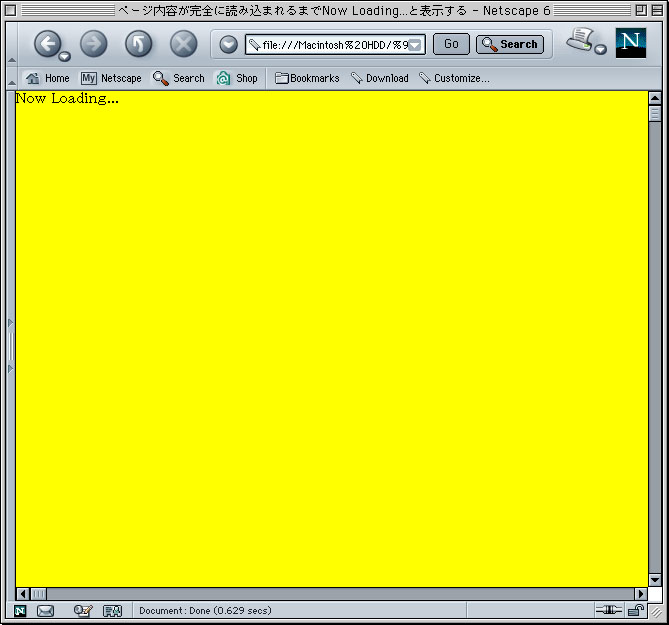Open the round dropdown left of the URL field
This screenshot has width=669, height=625.
point(228,44)
